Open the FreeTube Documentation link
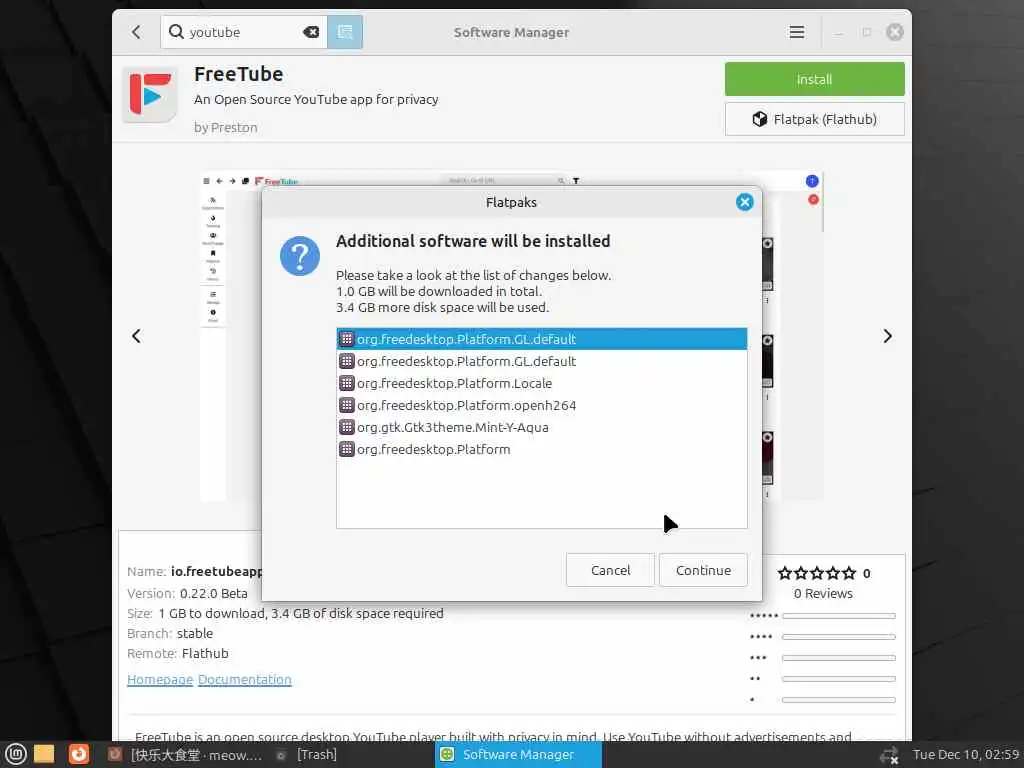The image size is (1024, 768). (245, 680)
